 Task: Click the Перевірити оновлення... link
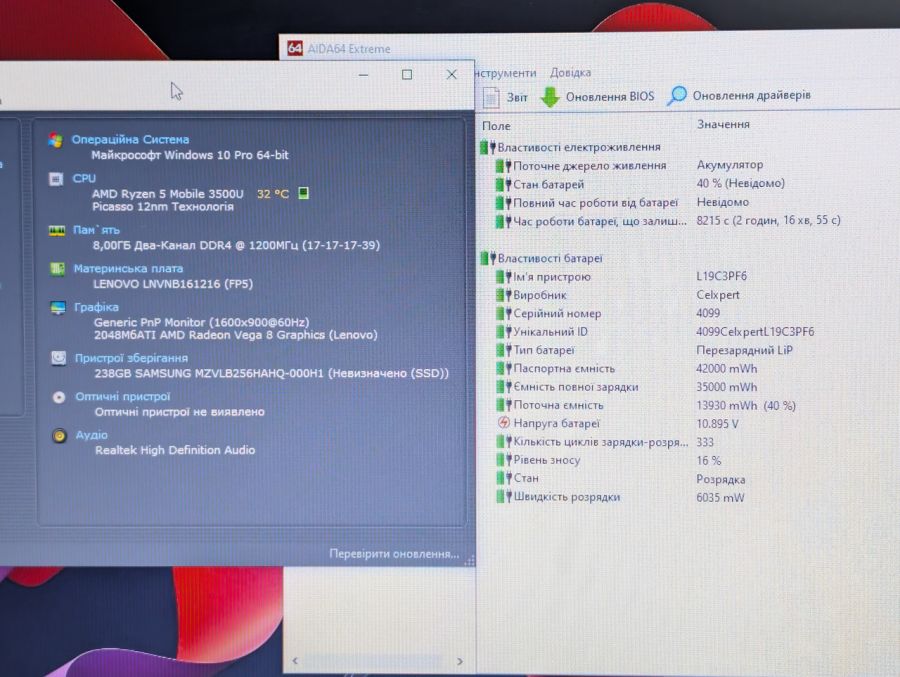pos(394,554)
